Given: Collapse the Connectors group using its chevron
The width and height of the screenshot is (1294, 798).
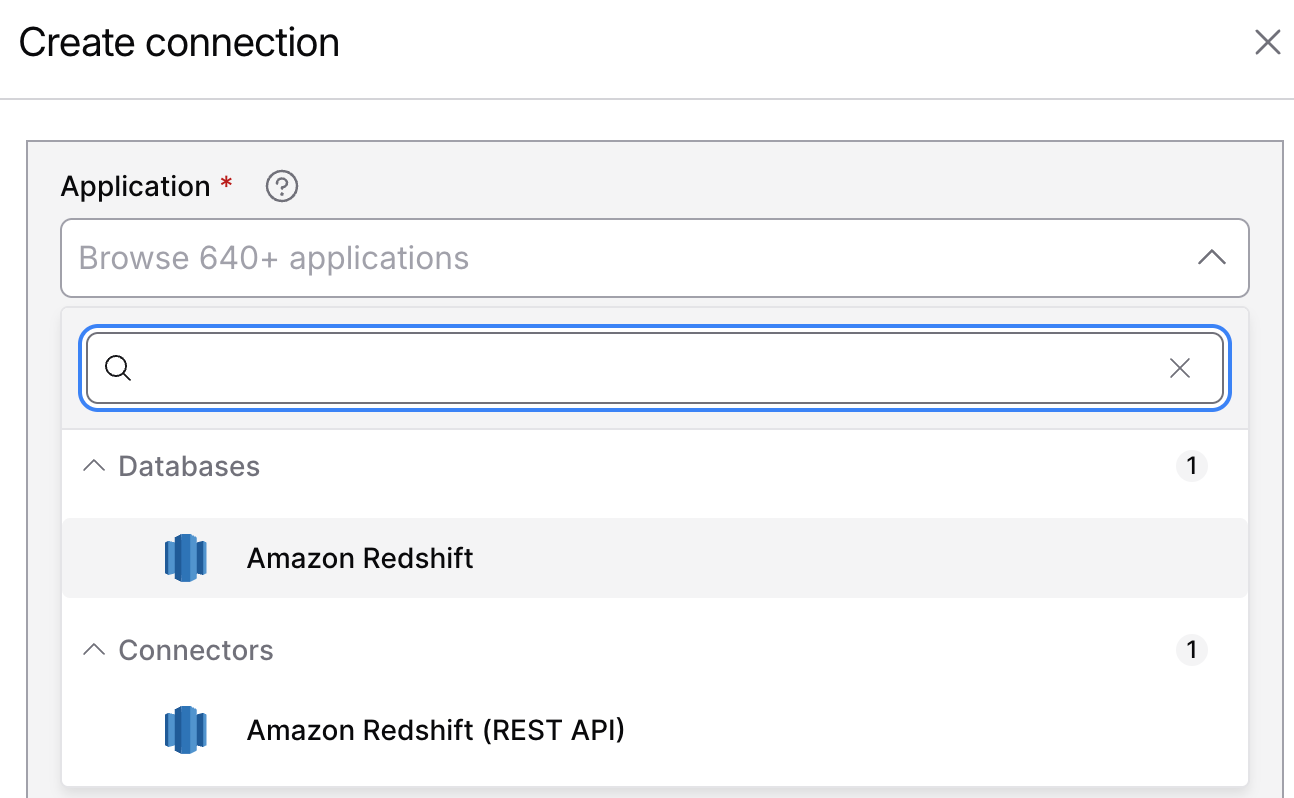Looking at the screenshot, I should [94, 650].
